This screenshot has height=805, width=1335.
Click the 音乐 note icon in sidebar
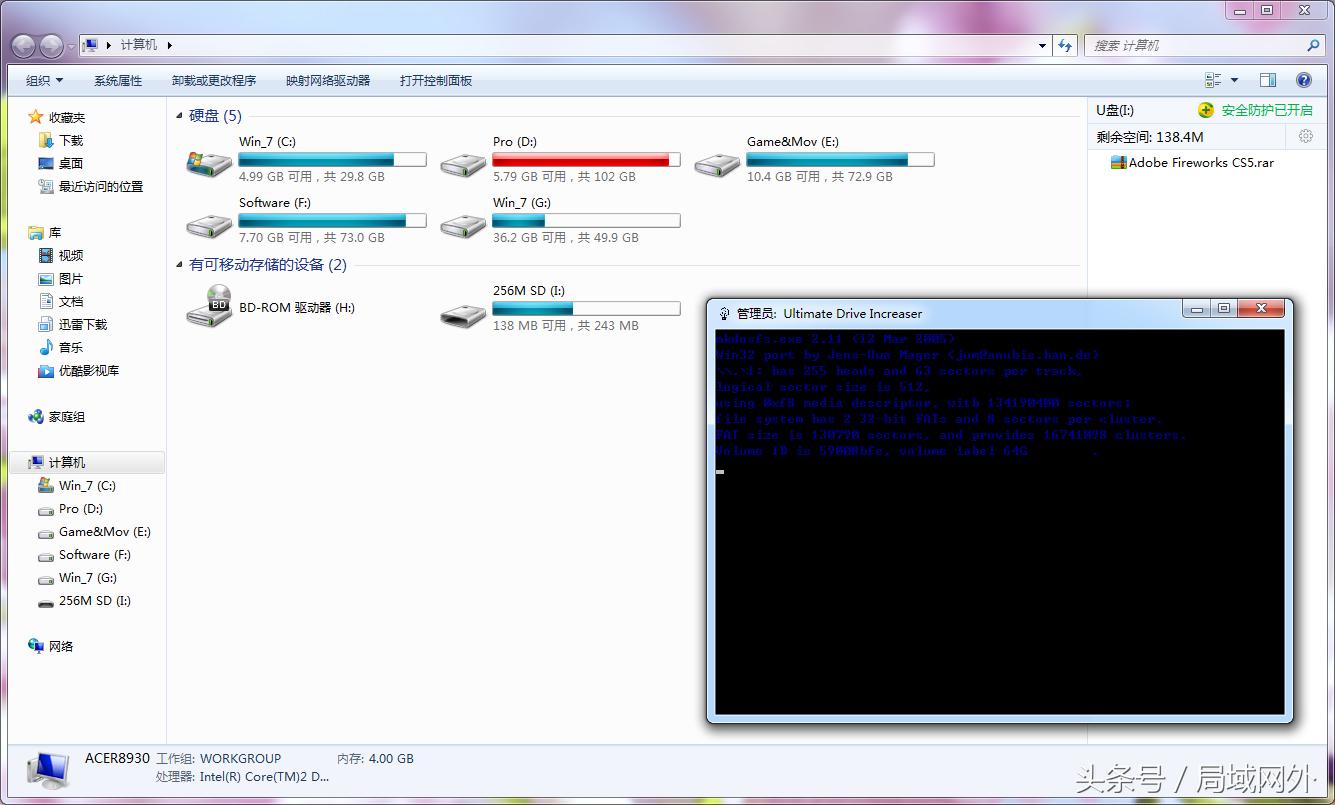pos(46,347)
